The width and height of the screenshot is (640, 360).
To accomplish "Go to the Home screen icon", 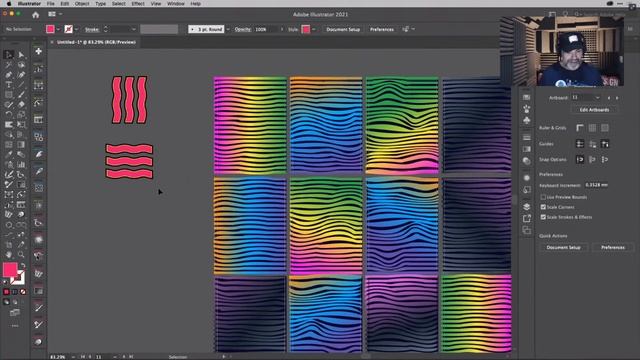I will pyautogui.click(x=36, y=15).
